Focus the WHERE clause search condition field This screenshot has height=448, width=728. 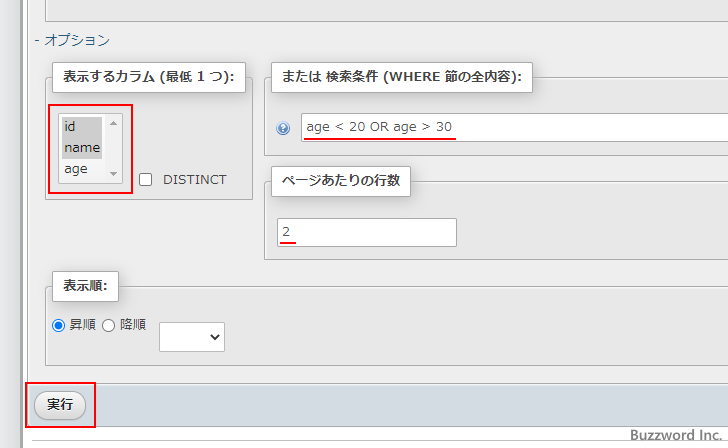tap(514, 127)
